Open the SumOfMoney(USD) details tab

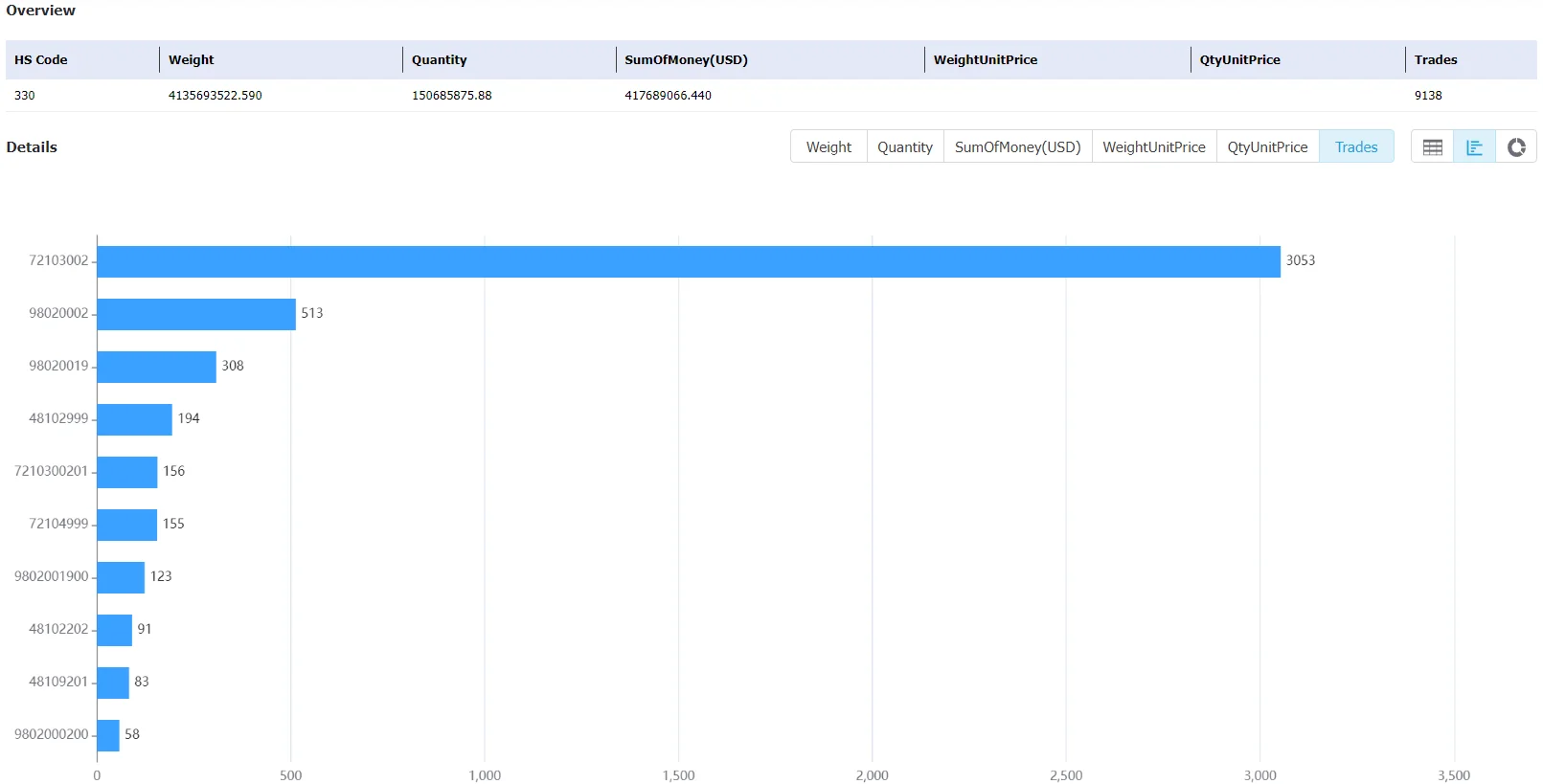1017,147
